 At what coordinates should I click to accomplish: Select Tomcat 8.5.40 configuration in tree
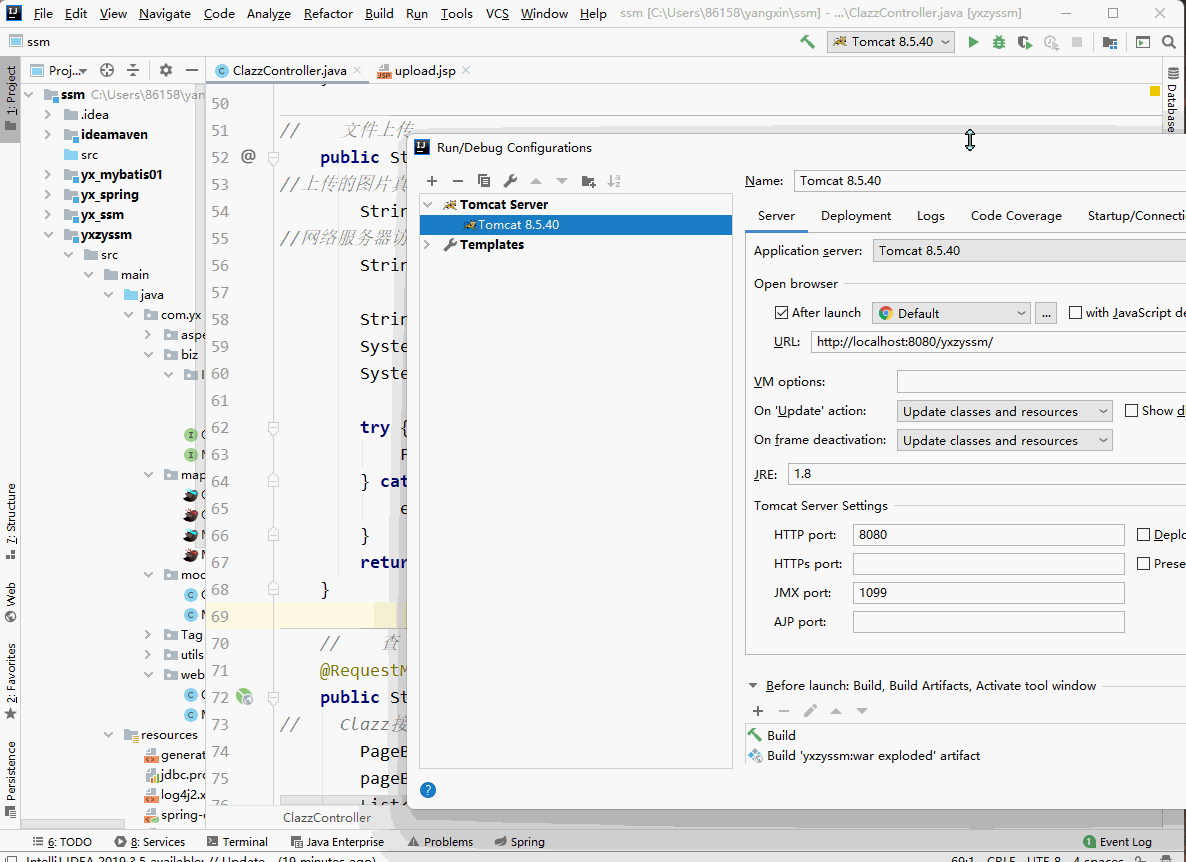point(576,225)
